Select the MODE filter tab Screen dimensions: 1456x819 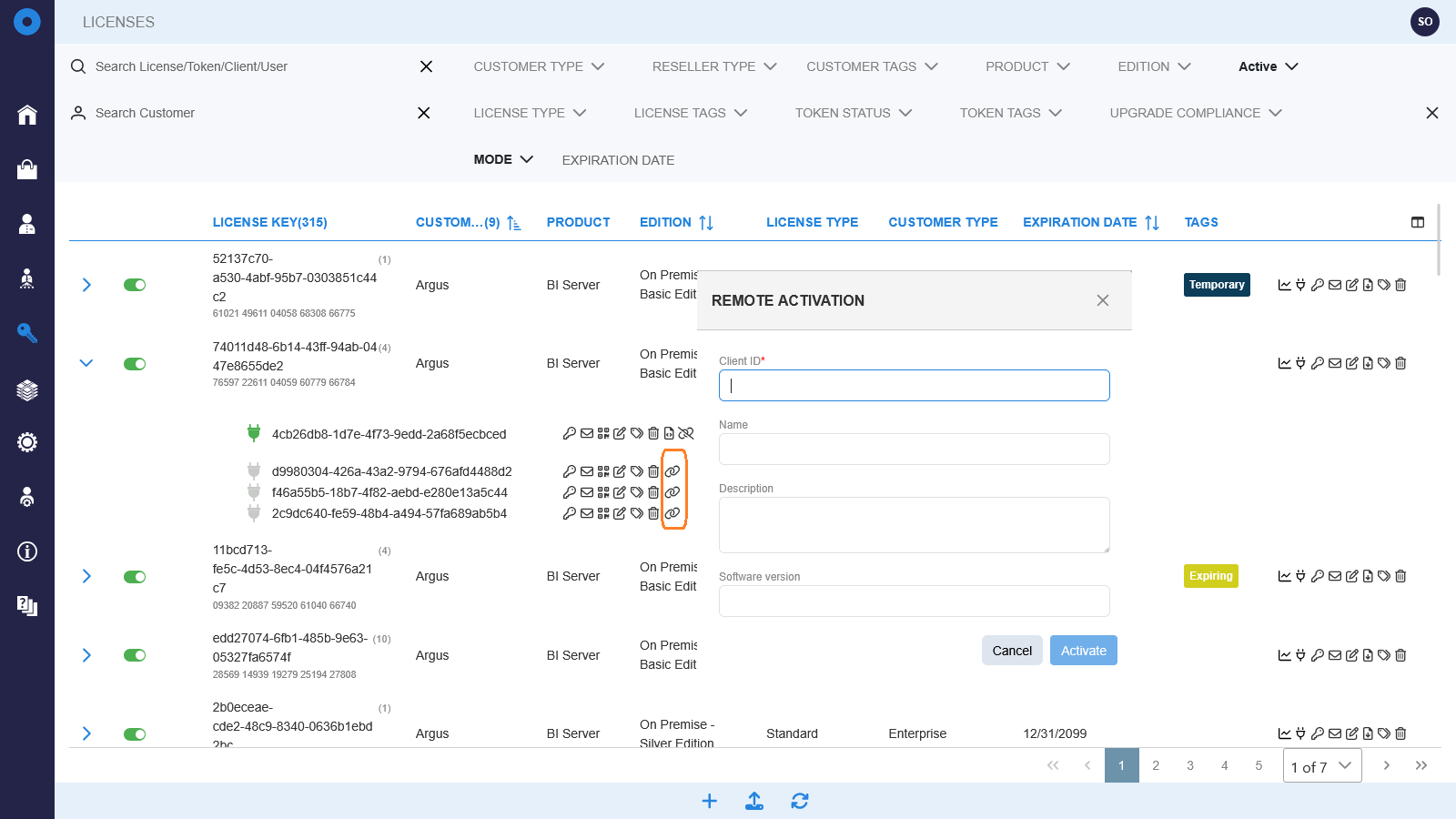coord(501,159)
